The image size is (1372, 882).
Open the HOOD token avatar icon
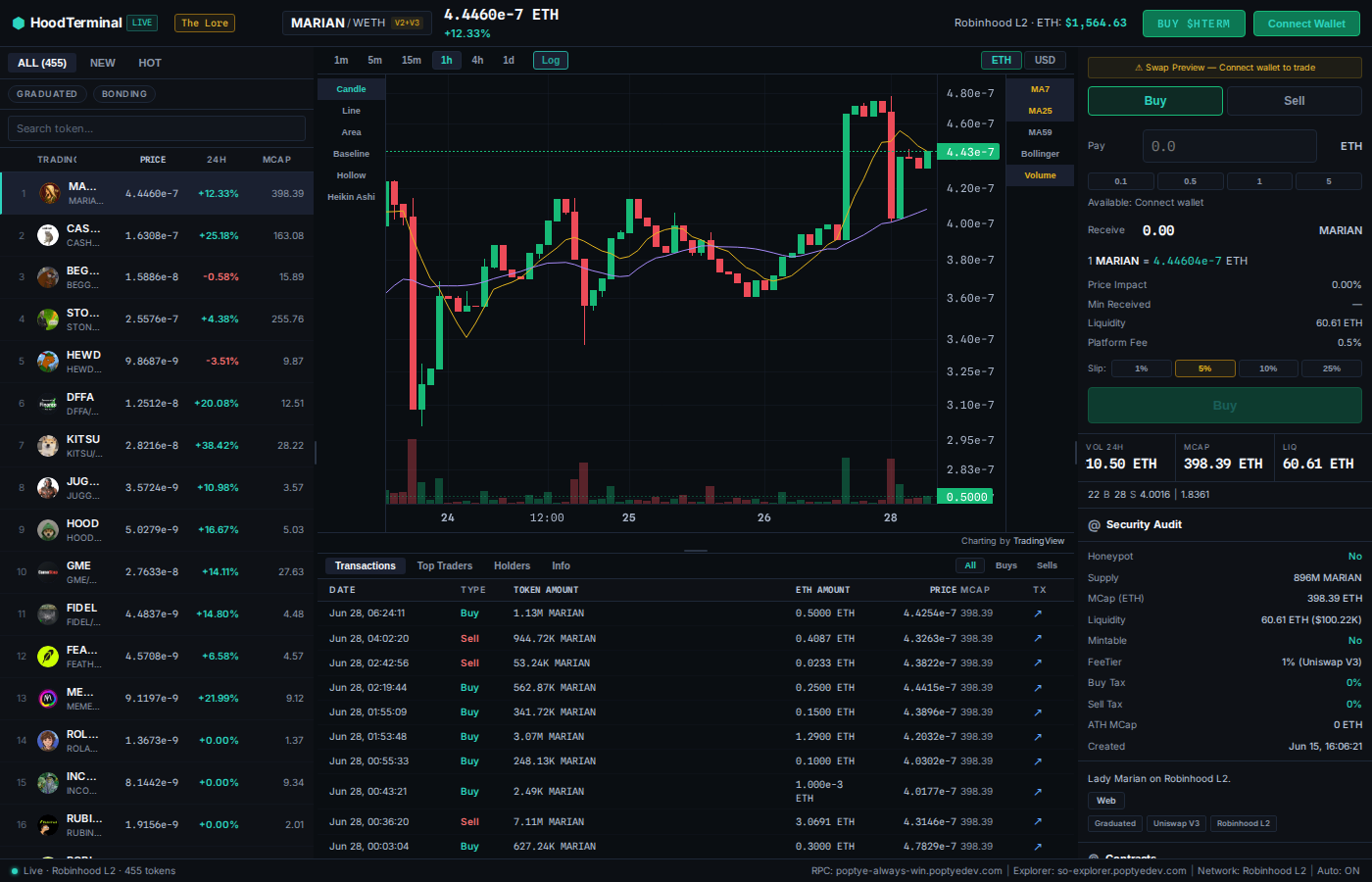point(48,530)
